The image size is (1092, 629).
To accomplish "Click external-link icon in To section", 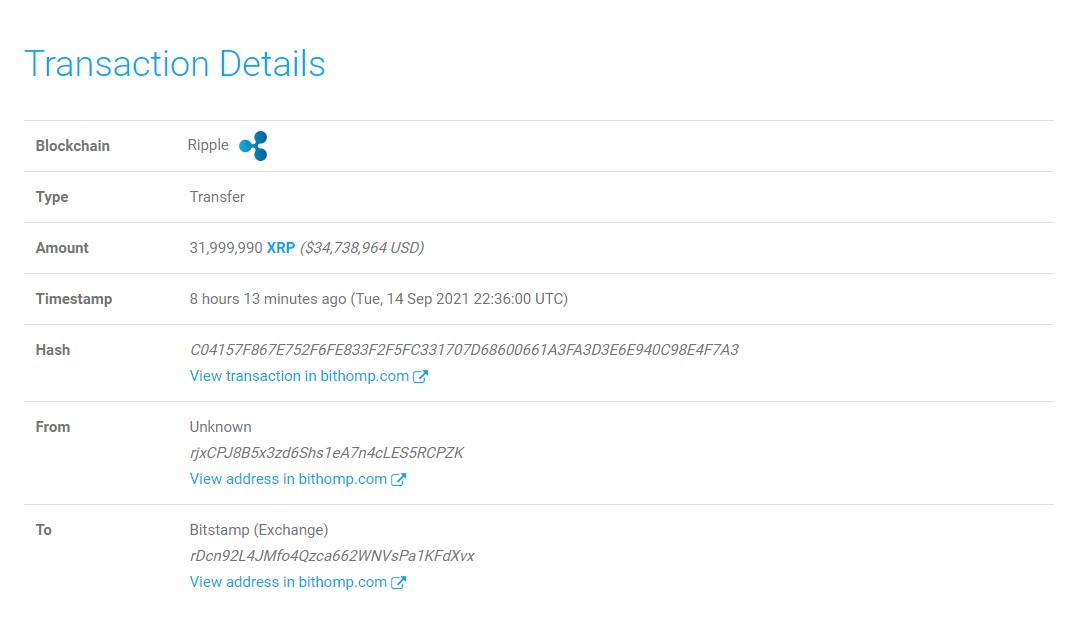I will (398, 583).
